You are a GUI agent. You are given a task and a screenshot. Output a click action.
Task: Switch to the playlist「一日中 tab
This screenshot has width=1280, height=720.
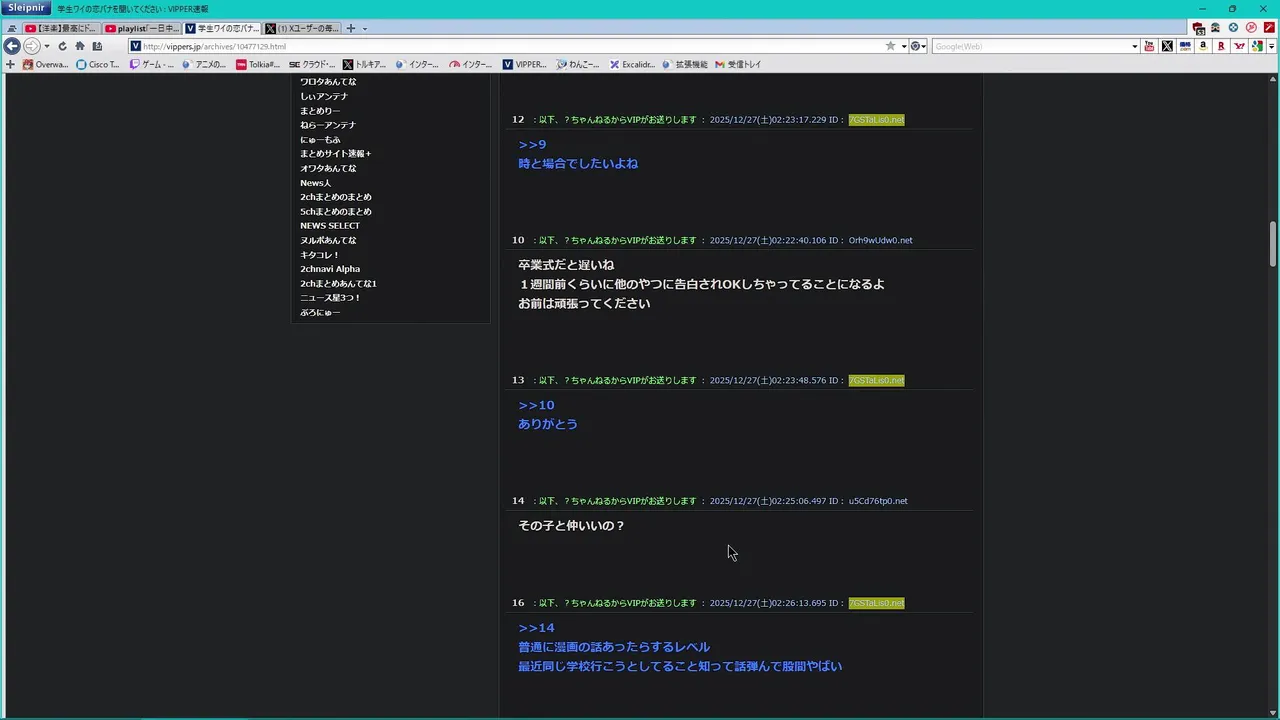coord(141,28)
